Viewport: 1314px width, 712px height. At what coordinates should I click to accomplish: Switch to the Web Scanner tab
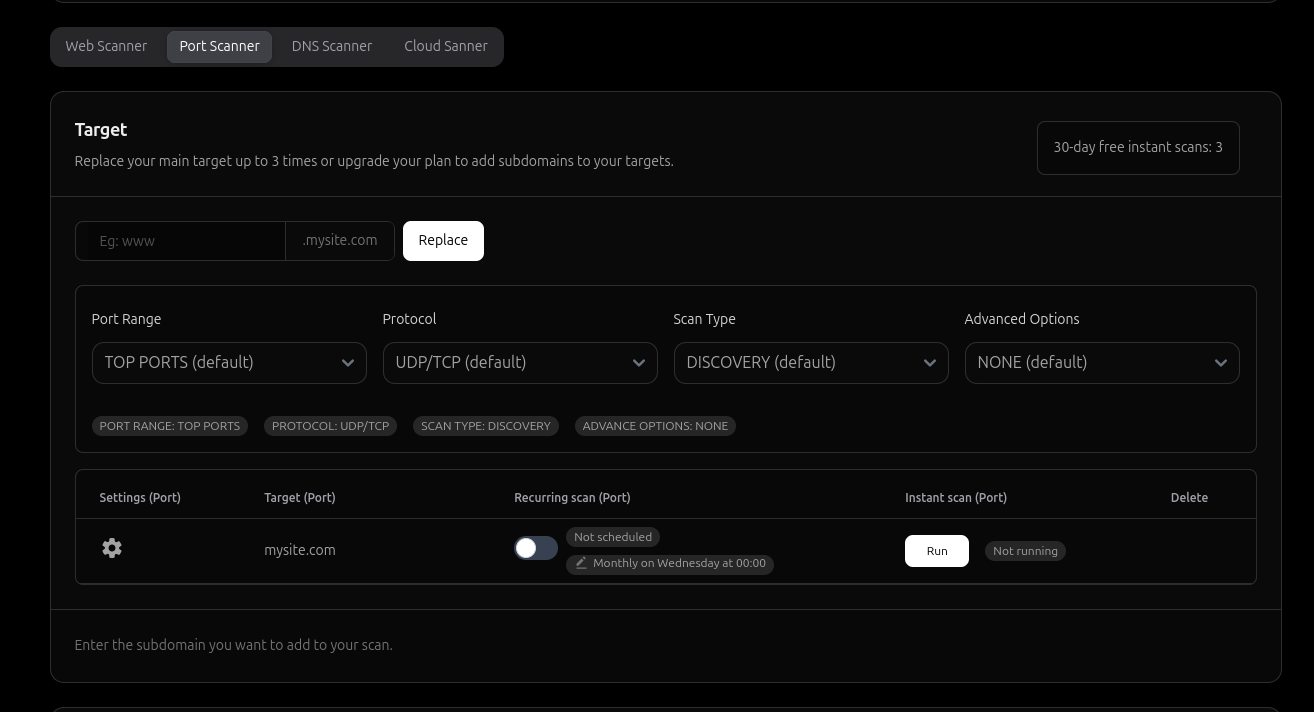[x=106, y=46]
